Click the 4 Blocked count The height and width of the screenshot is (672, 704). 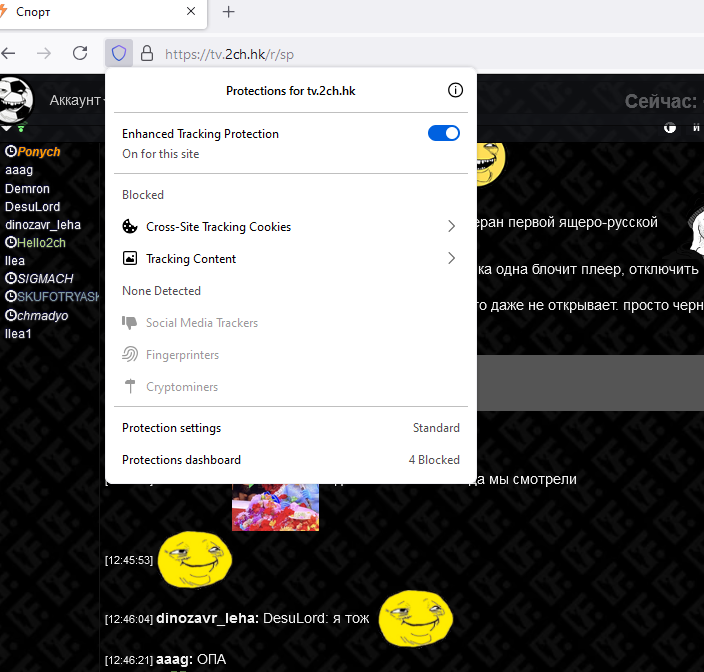pos(434,460)
